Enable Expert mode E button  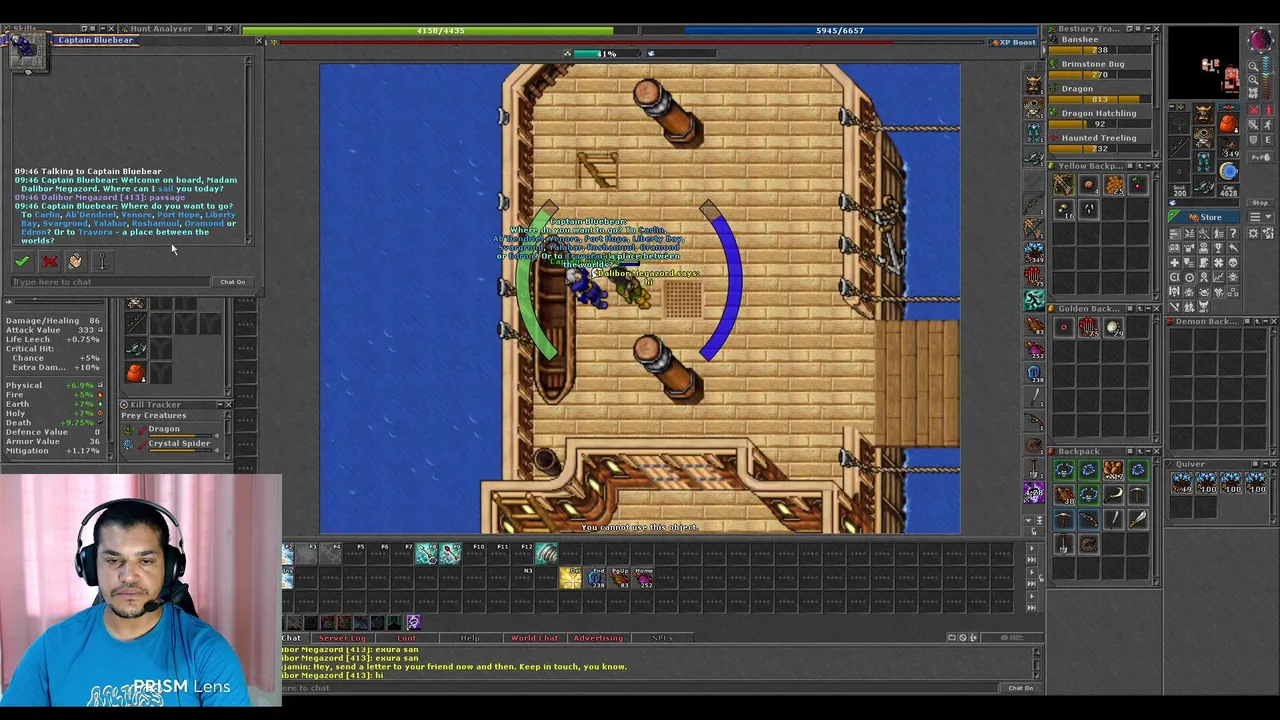pyautogui.click(x=1268, y=140)
